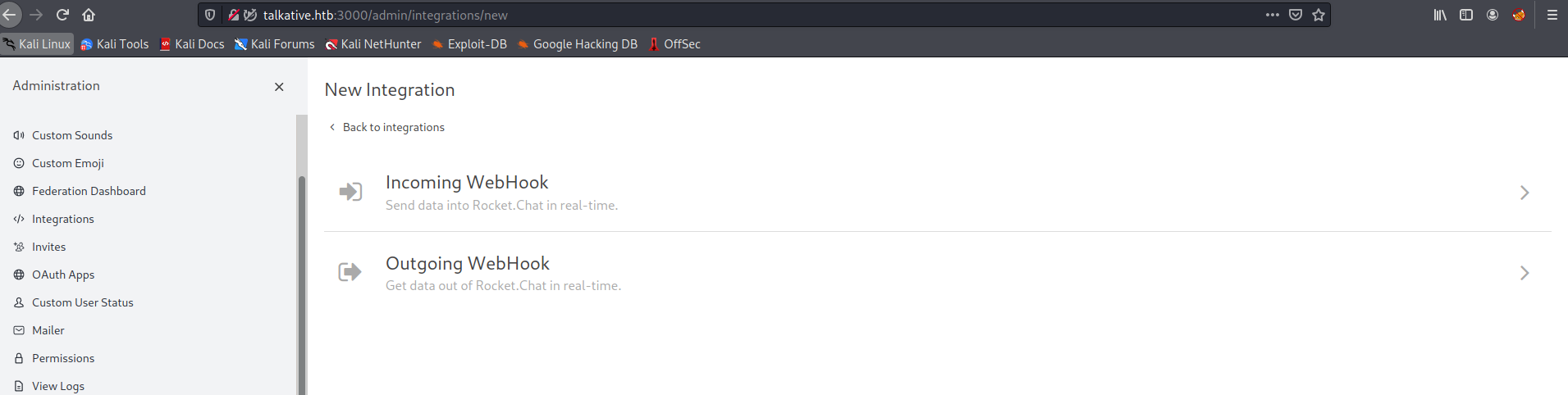Toggle the browser sidebar view icon
This screenshot has height=395, width=1568.
pos(1466,15)
